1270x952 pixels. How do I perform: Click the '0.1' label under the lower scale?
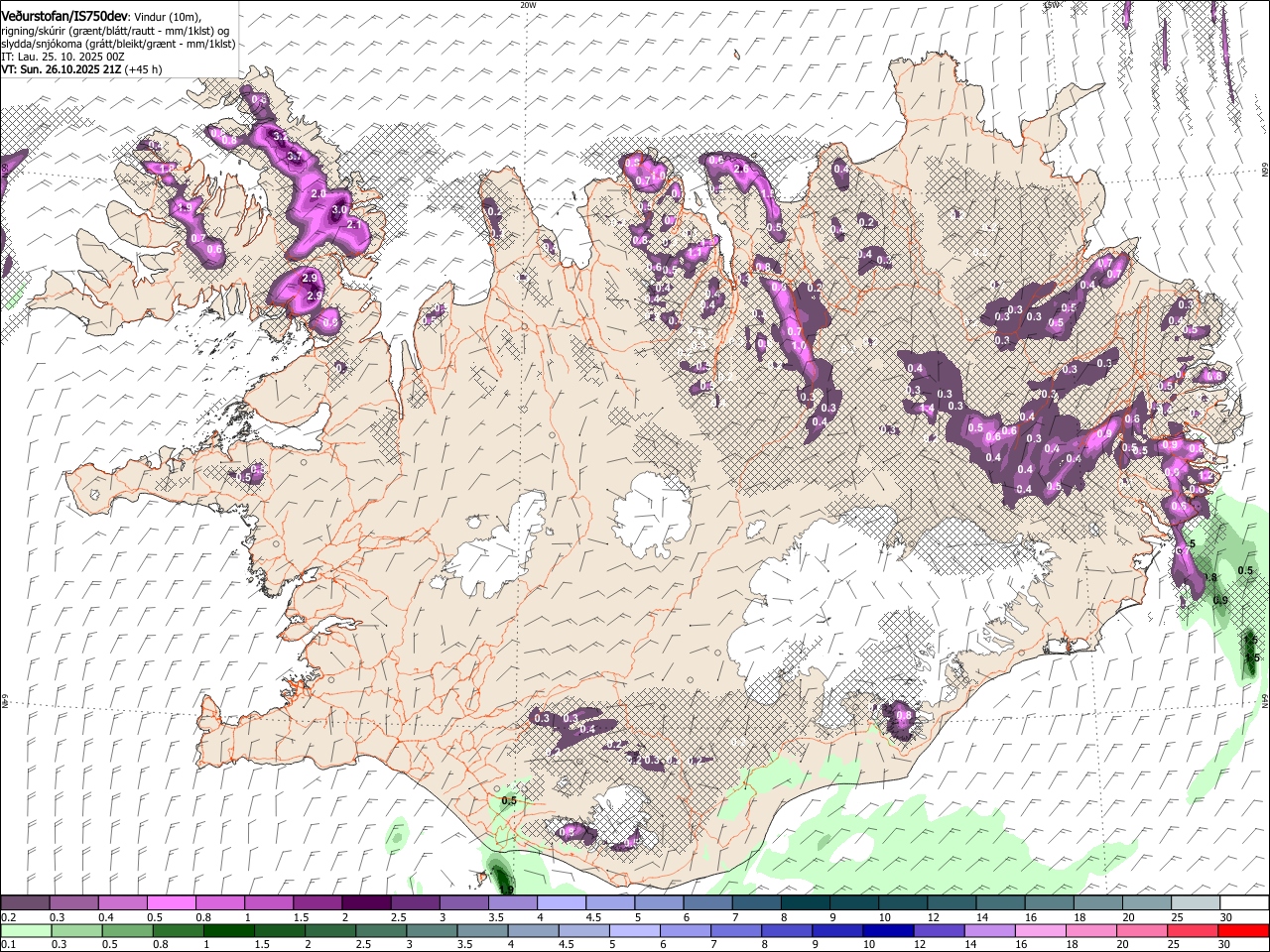click(9, 944)
